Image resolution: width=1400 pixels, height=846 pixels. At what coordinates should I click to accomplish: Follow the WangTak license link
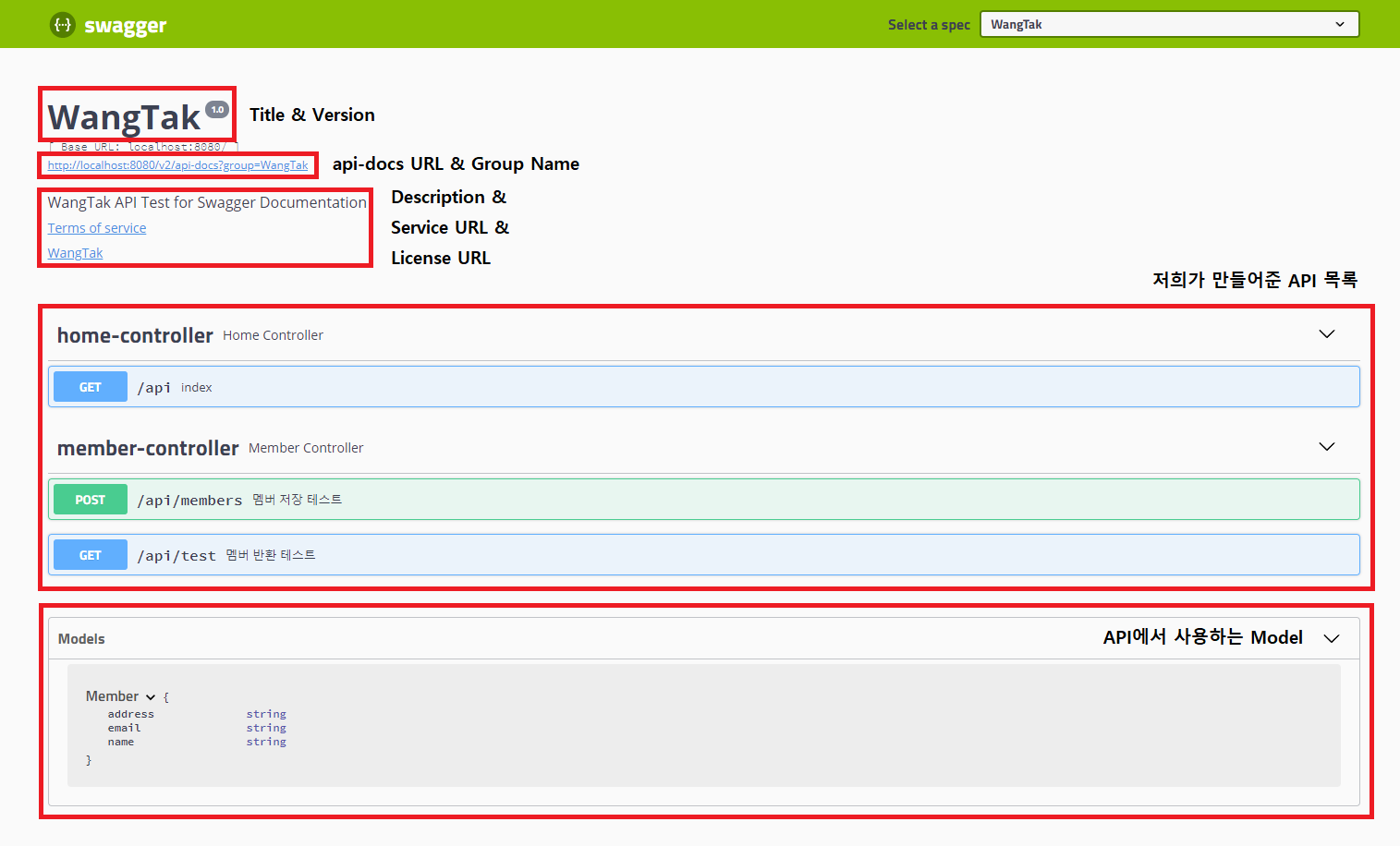coord(75,253)
